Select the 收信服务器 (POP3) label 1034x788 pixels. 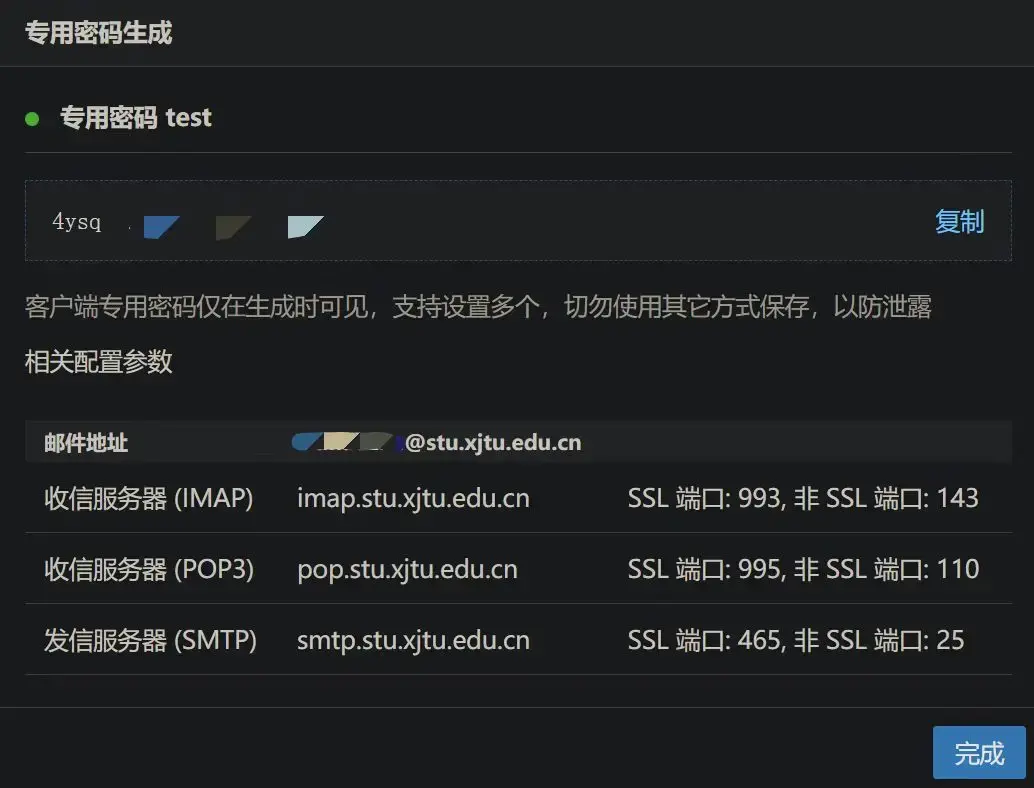(149, 569)
